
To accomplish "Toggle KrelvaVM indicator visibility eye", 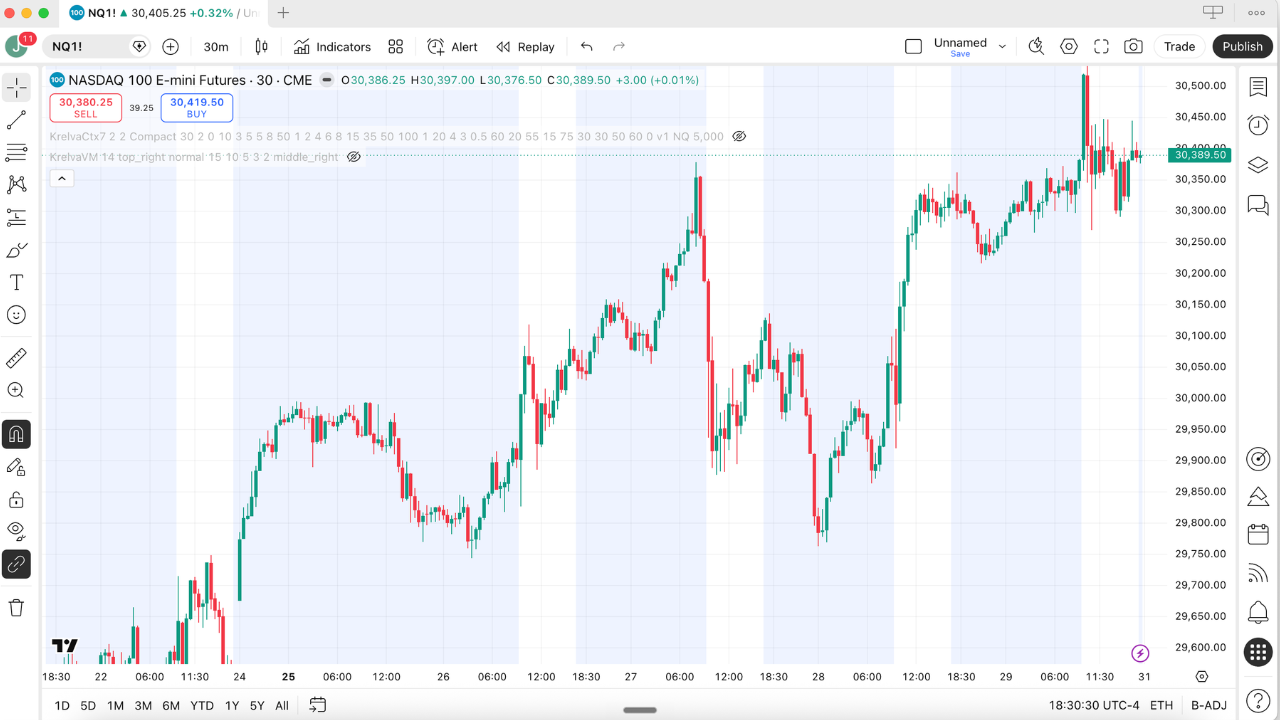I will coord(353,157).
